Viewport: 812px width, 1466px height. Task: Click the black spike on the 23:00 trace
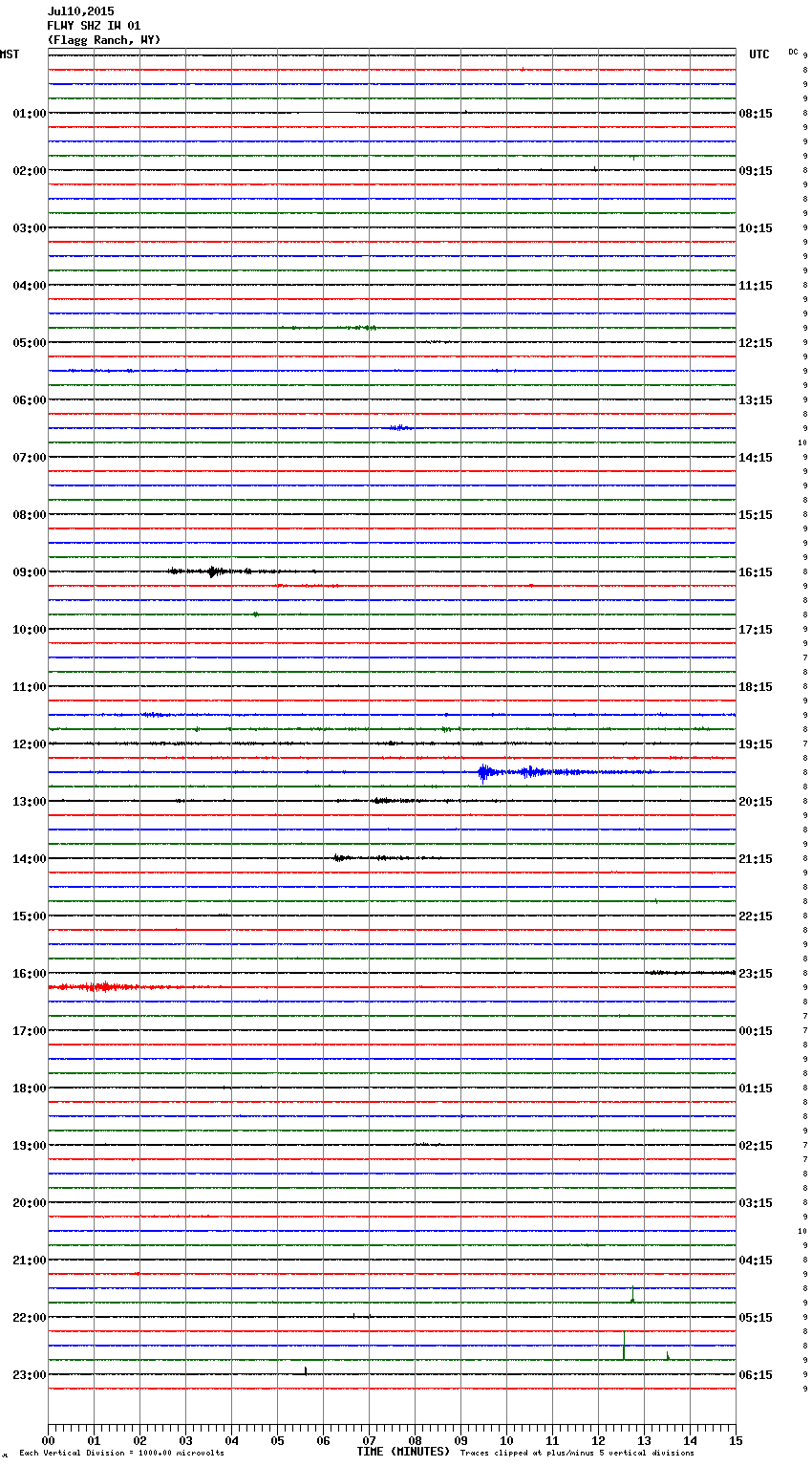coord(306,1370)
